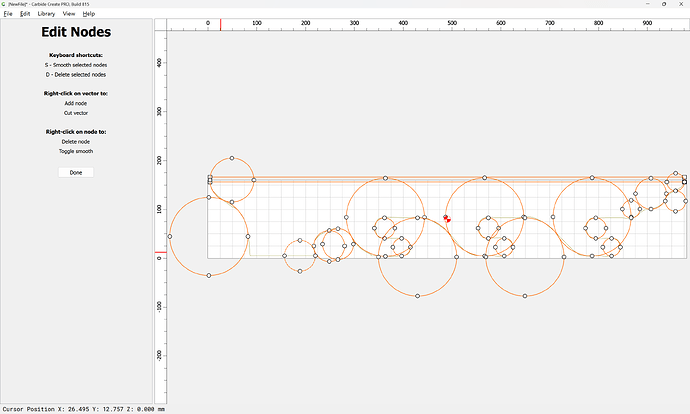Select the bottom node of the large left circle
Viewport: 690px width, 414px height.
pyautogui.click(x=209, y=275)
